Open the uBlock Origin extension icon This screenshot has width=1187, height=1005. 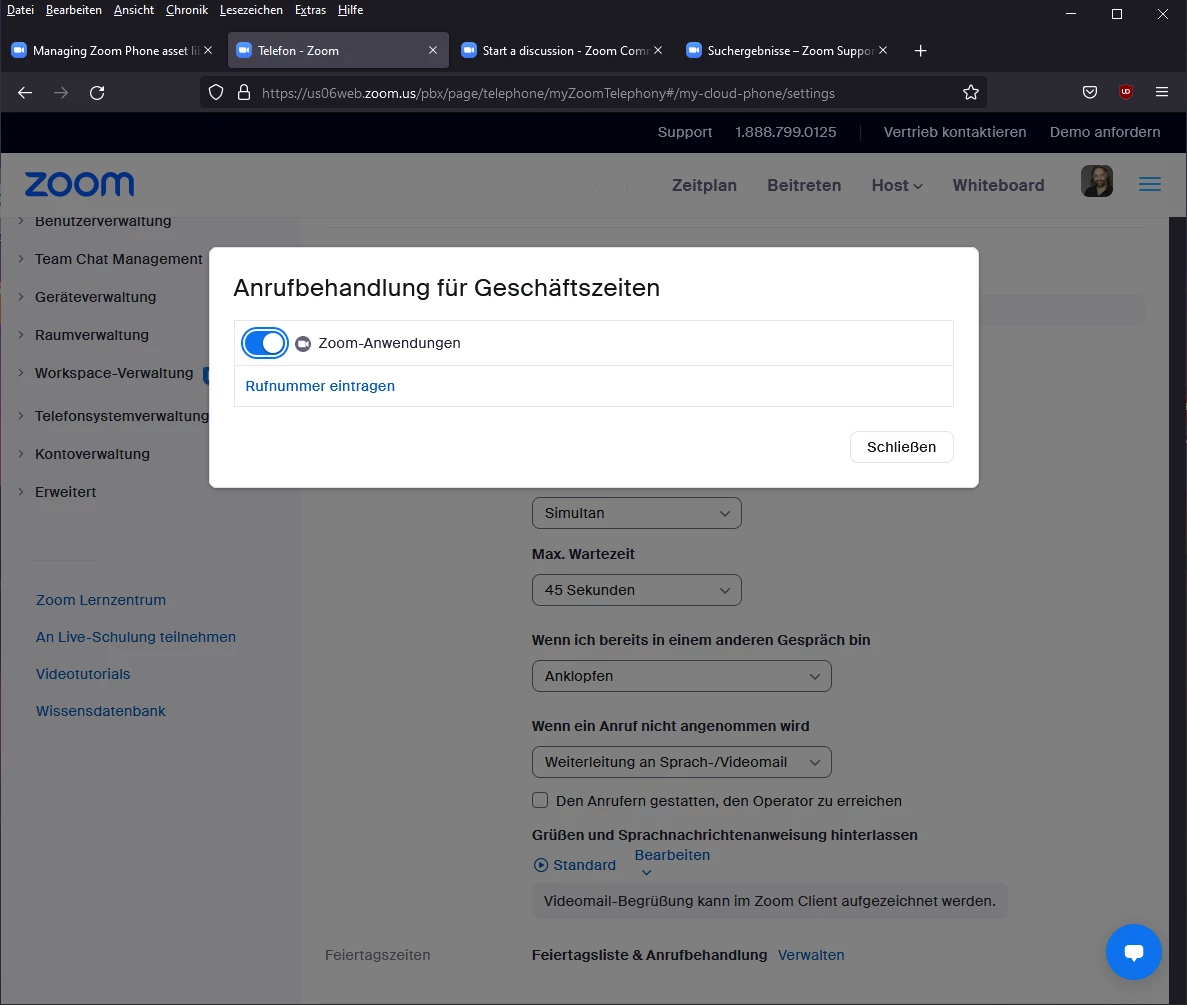tap(1126, 92)
